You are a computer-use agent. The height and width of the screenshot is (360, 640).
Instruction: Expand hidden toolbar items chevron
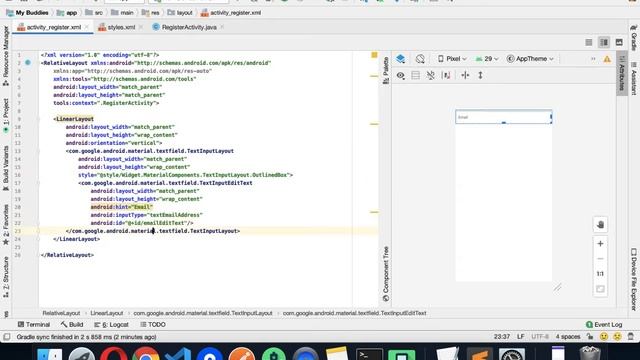click(593, 59)
